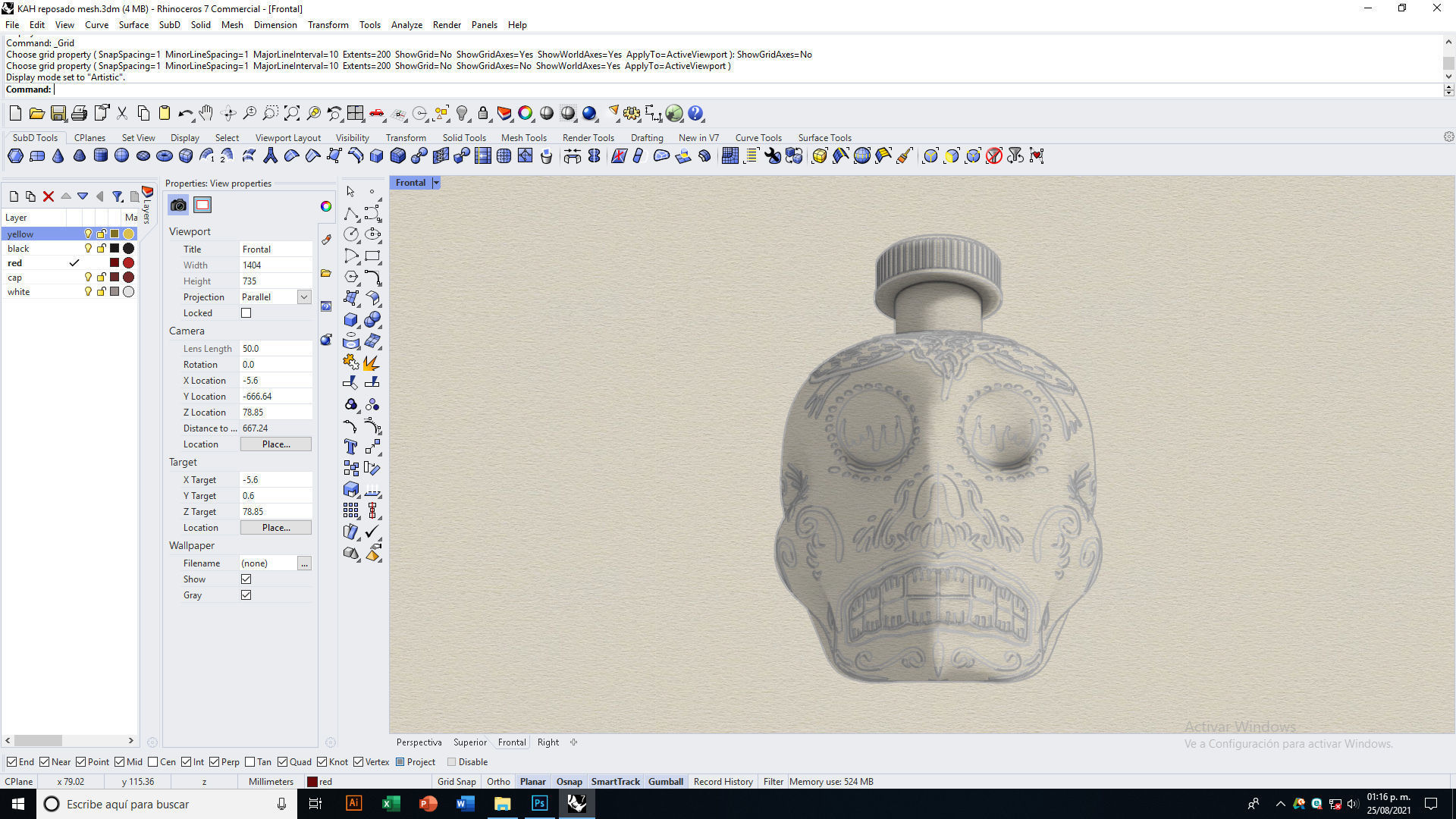Click the new layer icon

click(x=14, y=196)
